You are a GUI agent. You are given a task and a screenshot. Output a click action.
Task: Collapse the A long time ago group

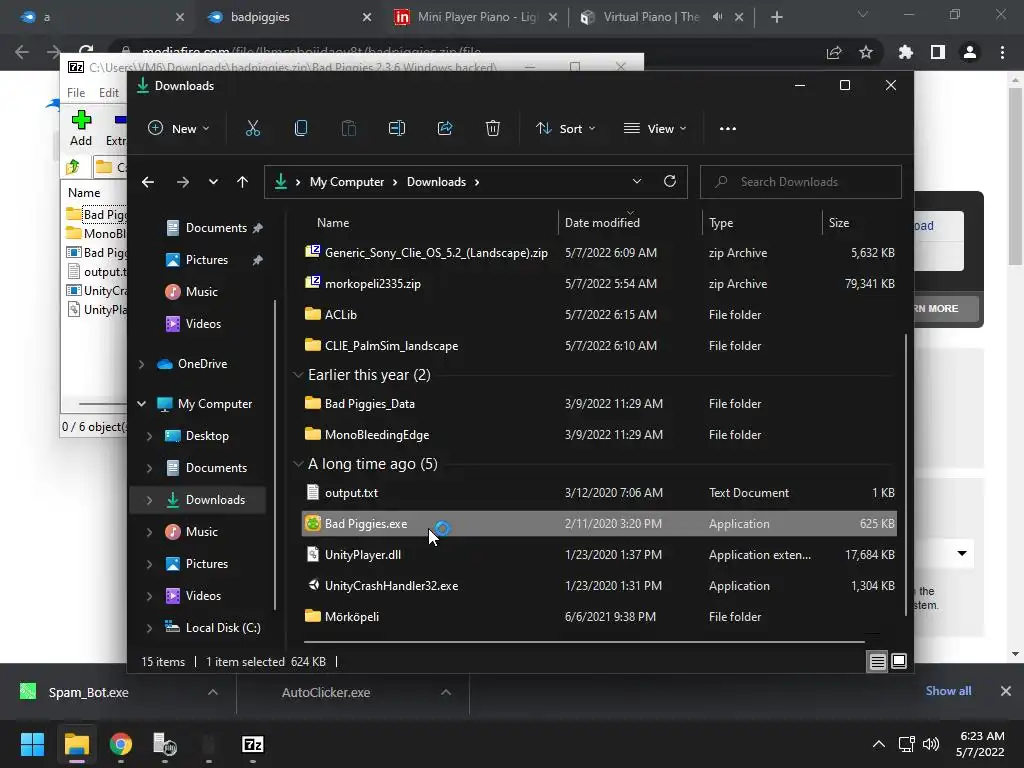[x=298, y=464]
